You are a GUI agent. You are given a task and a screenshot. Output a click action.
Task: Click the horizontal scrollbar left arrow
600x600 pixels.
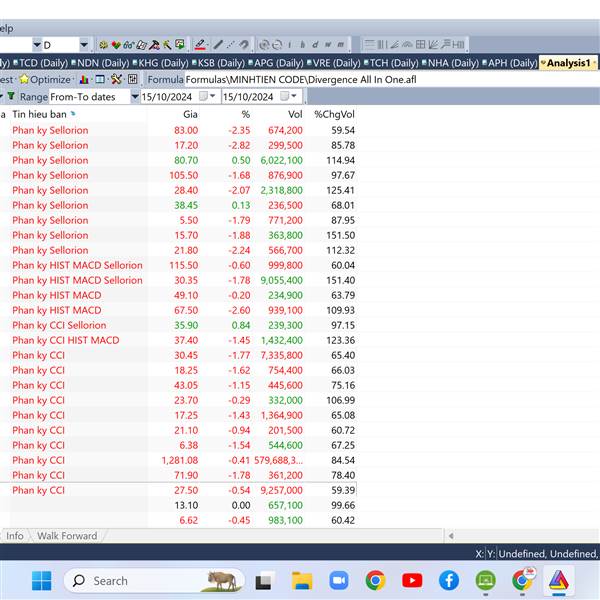pos(451,536)
